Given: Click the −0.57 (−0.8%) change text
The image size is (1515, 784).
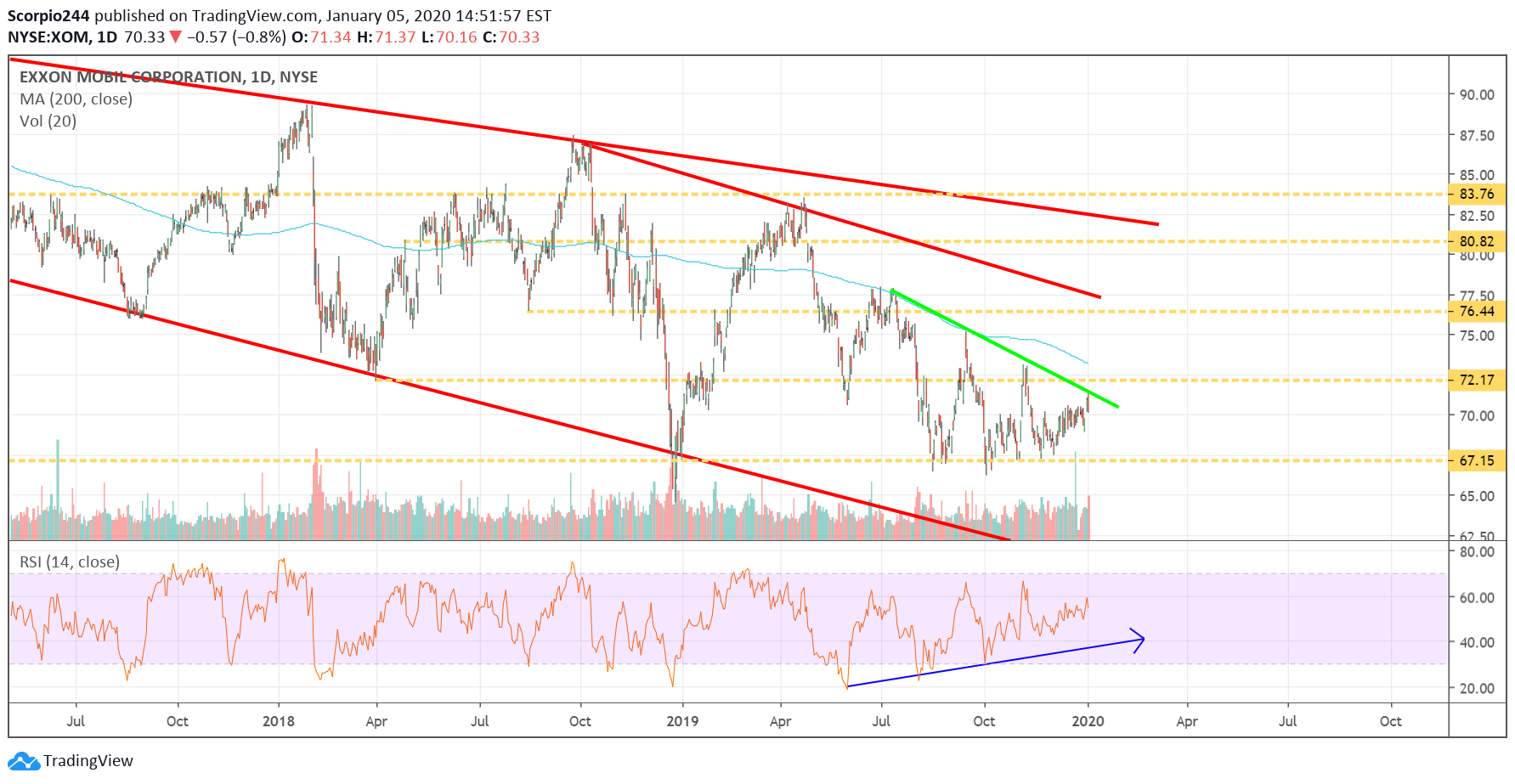Looking at the screenshot, I should click(236, 37).
